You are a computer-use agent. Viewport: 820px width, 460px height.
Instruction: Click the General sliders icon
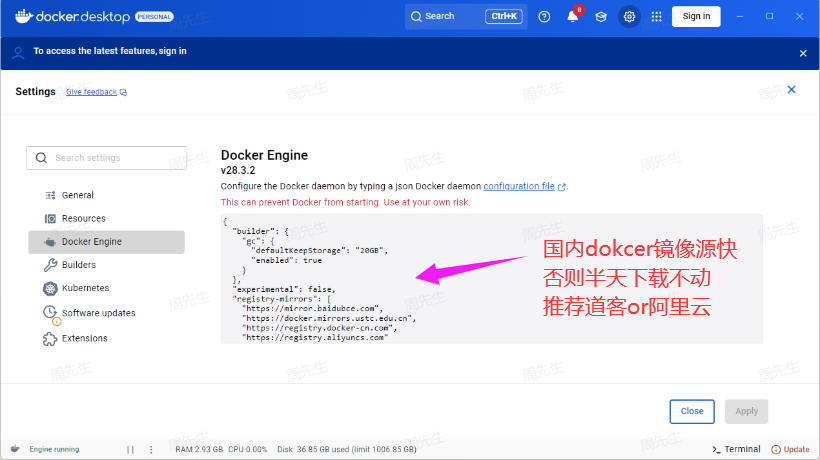50,196
